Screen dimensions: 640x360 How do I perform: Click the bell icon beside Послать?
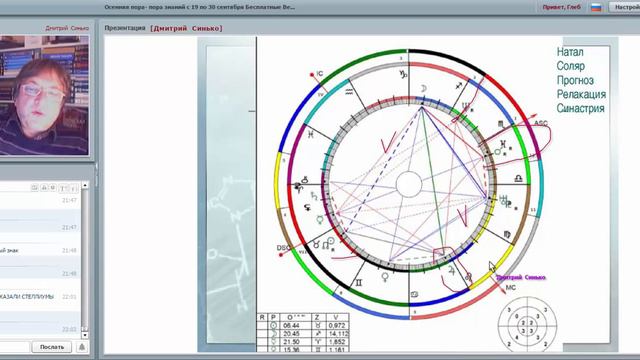(82, 347)
